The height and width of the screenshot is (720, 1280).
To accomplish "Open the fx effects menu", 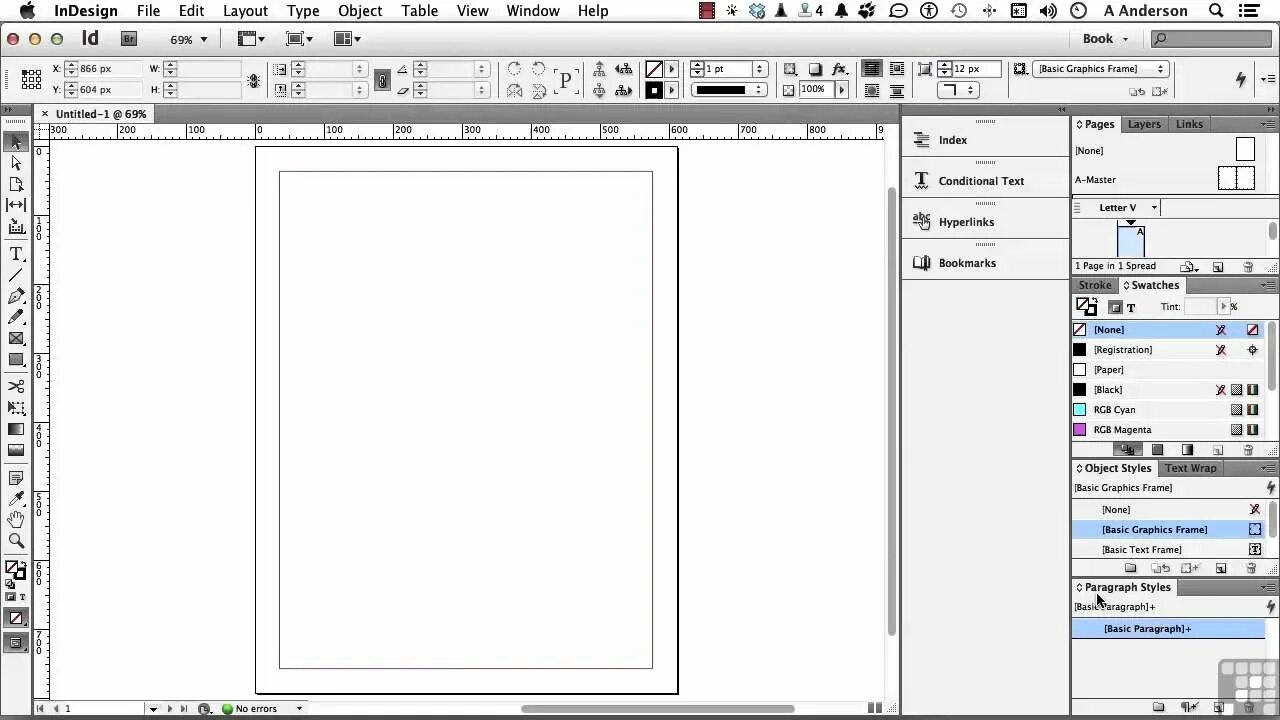I will (x=840, y=69).
